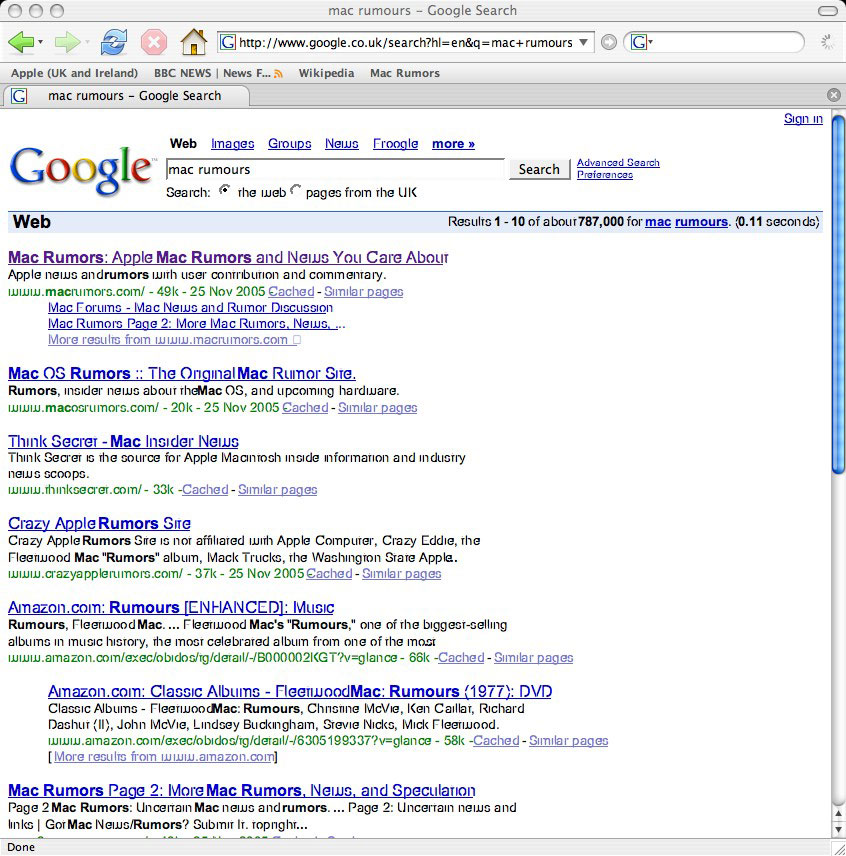Switch to News search
The width and height of the screenshot is (846, 856).
pyautogui.click(x=342, y=144)
